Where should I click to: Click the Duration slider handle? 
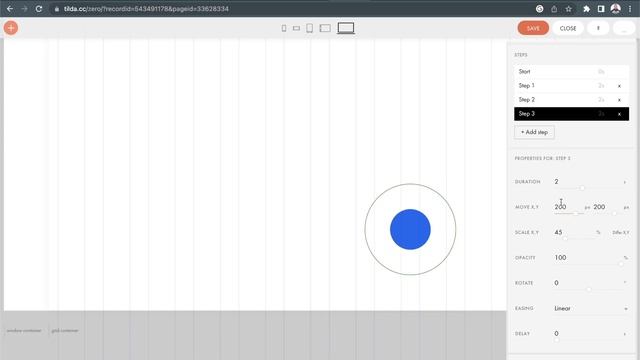(x=582, y=188)
